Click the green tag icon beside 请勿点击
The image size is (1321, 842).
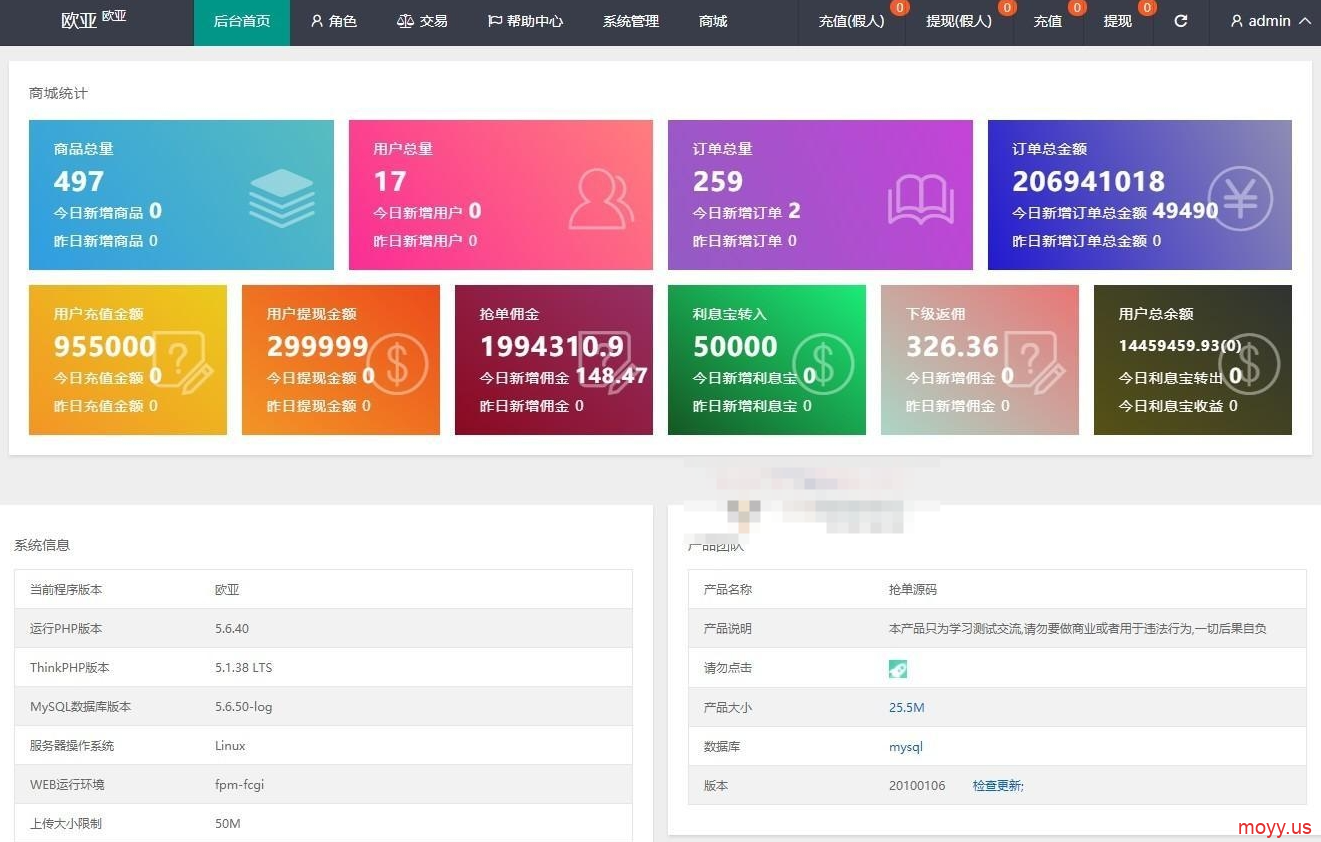(x=898, y=668)
